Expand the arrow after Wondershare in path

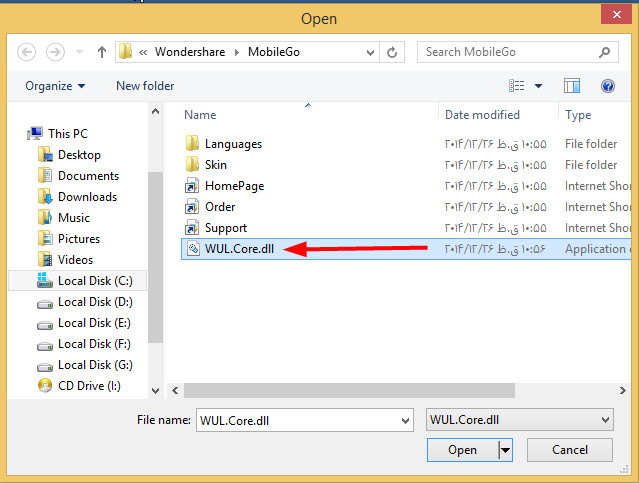pos(237,52)
